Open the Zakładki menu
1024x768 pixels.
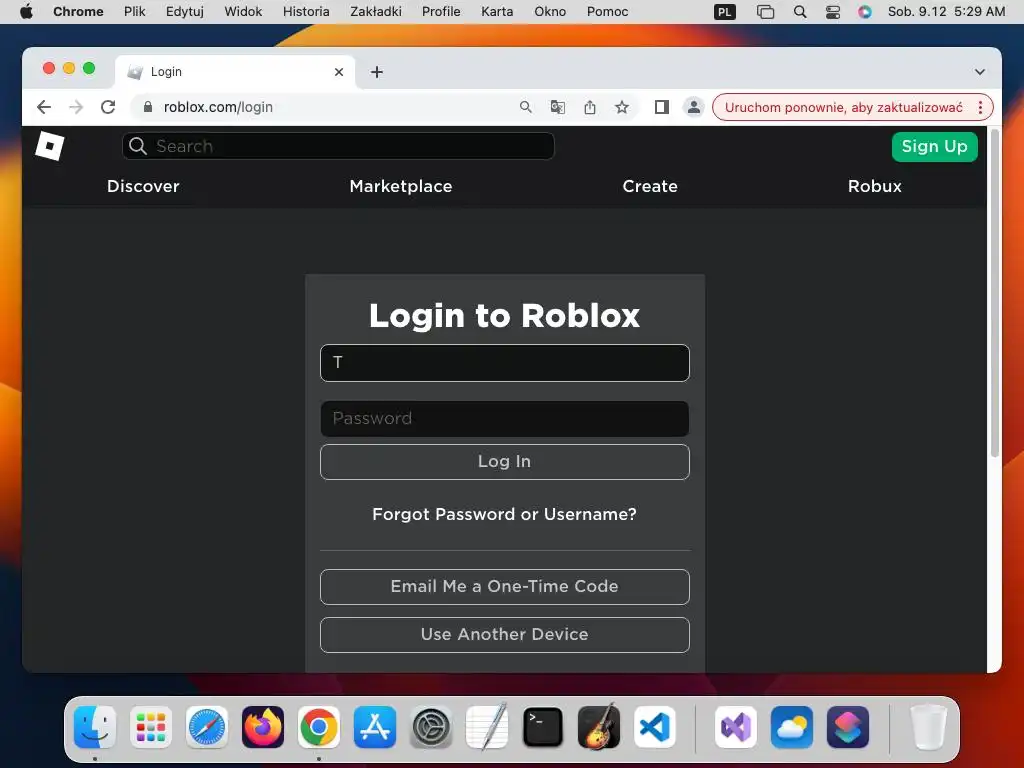coord(376,12)
